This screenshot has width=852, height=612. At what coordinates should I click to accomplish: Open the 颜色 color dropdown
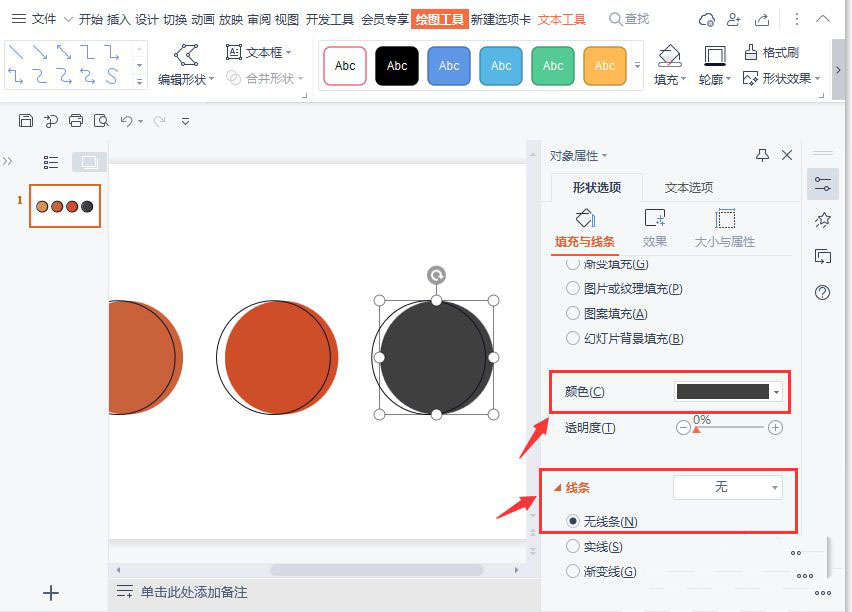[776, 390]
